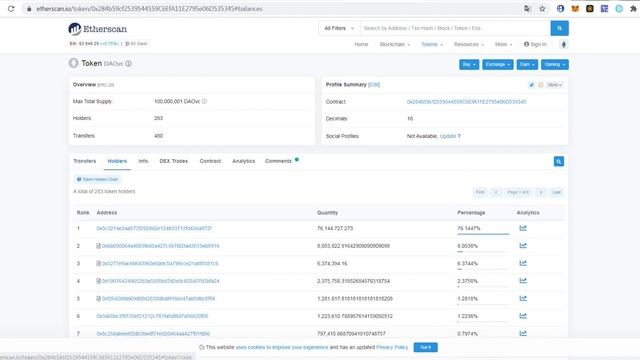
Task: Click the Edit link next to Profile Summary
Action: click(x=374, y=85)
